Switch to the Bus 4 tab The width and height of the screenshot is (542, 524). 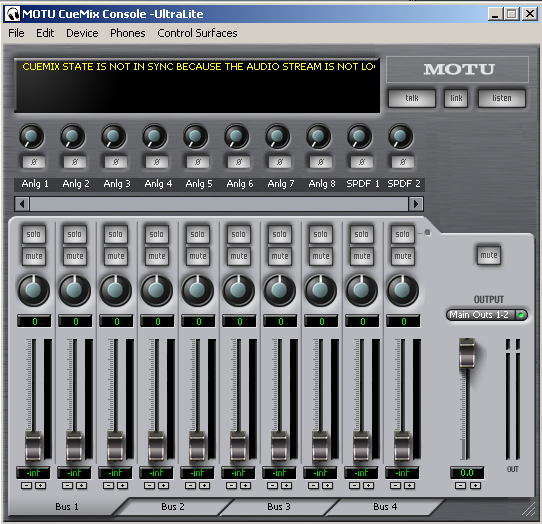tap(385, 507)
